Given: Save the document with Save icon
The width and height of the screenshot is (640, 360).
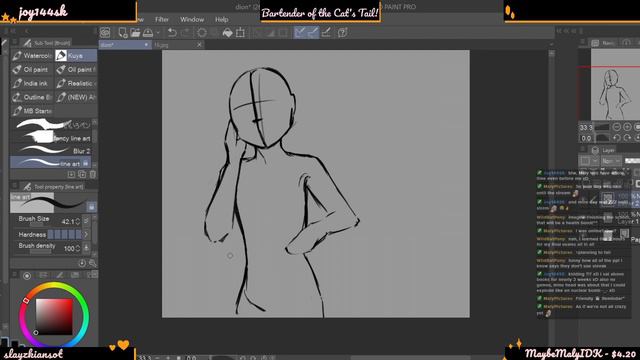Looking at the screenshot, I should 148,32.
